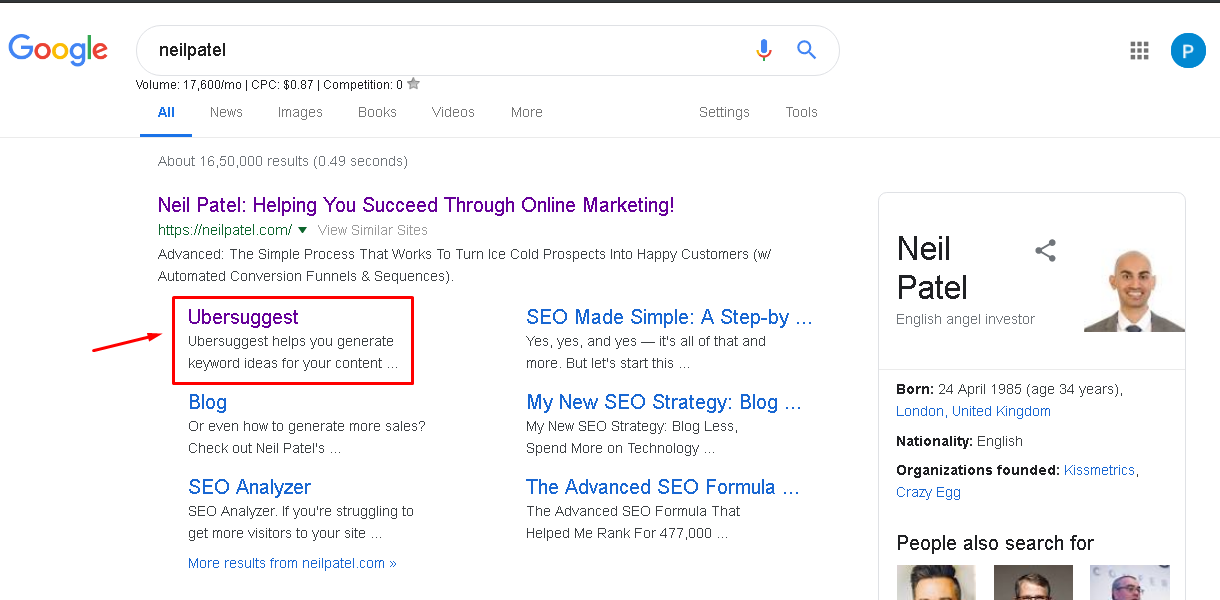
Task: Expand the neilpatel.com URL dropdown arrow
Action: point(302,230)
